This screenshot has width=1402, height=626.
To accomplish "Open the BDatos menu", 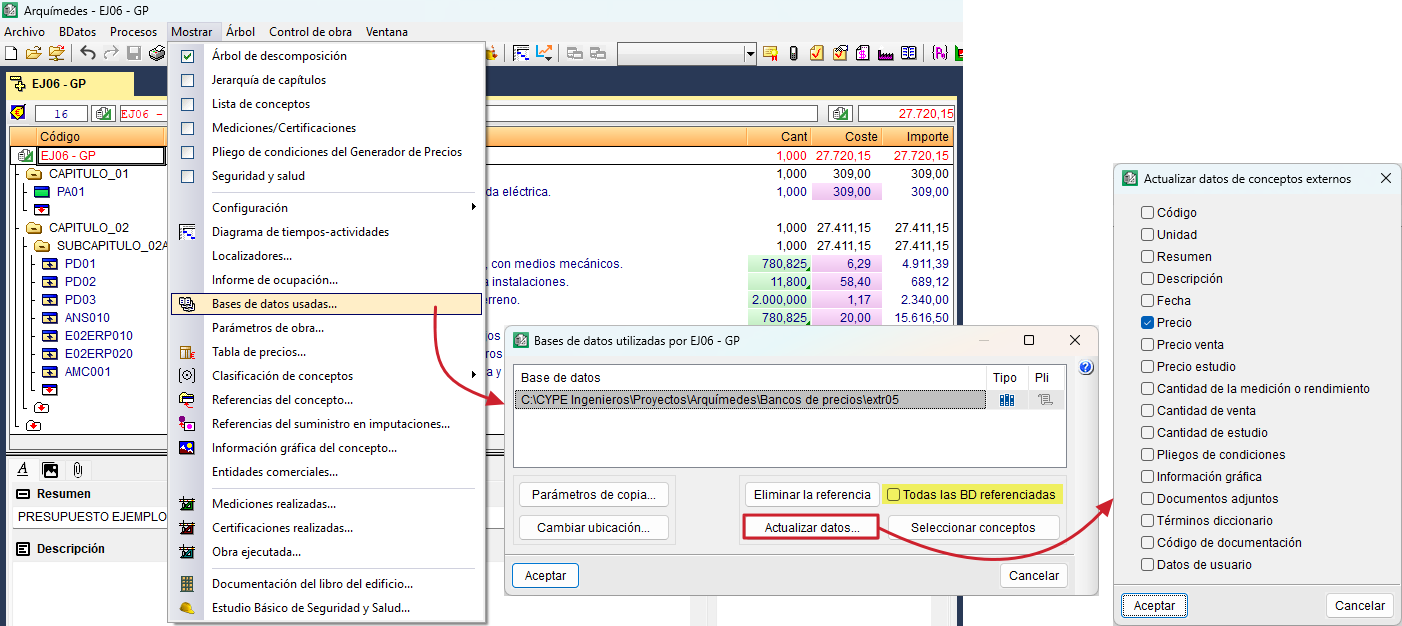I will [77, 32].
